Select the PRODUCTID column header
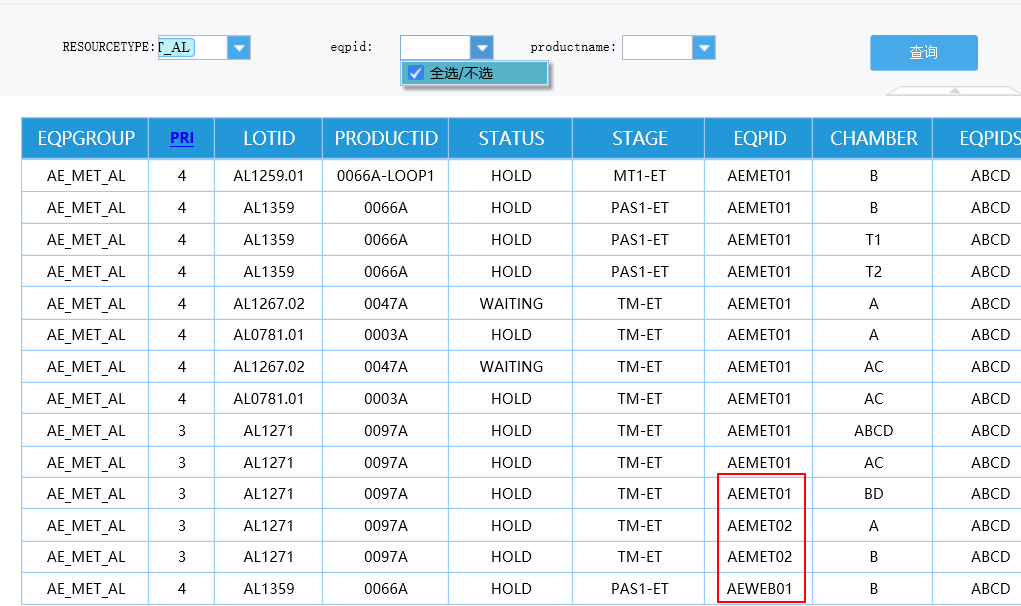 coord(386,138)
